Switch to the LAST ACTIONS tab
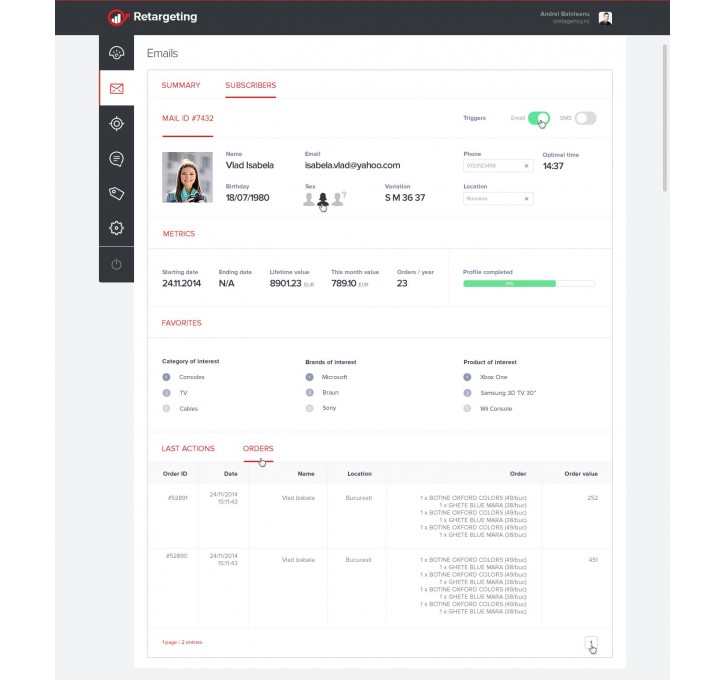The height and width of the screenshot is (680, 725). 188,448
